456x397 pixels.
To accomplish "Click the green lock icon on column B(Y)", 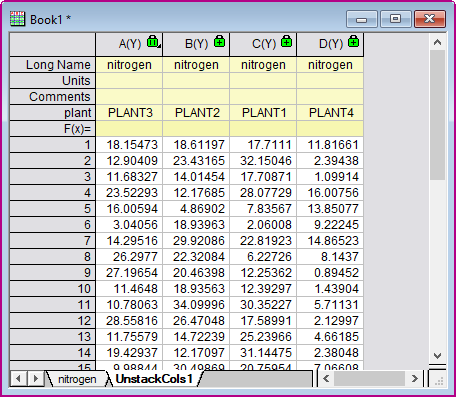I will 219,41.
